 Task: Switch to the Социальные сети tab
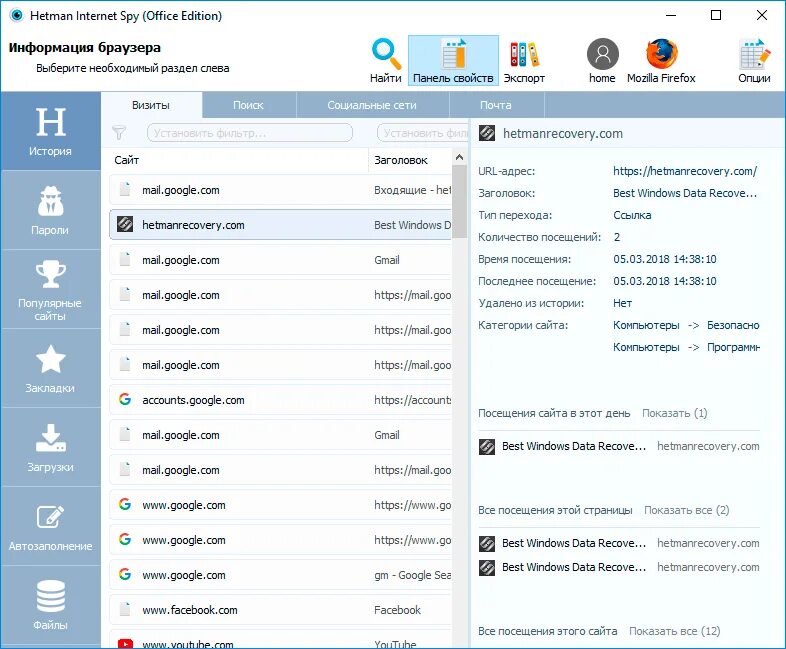click(372, 105)
